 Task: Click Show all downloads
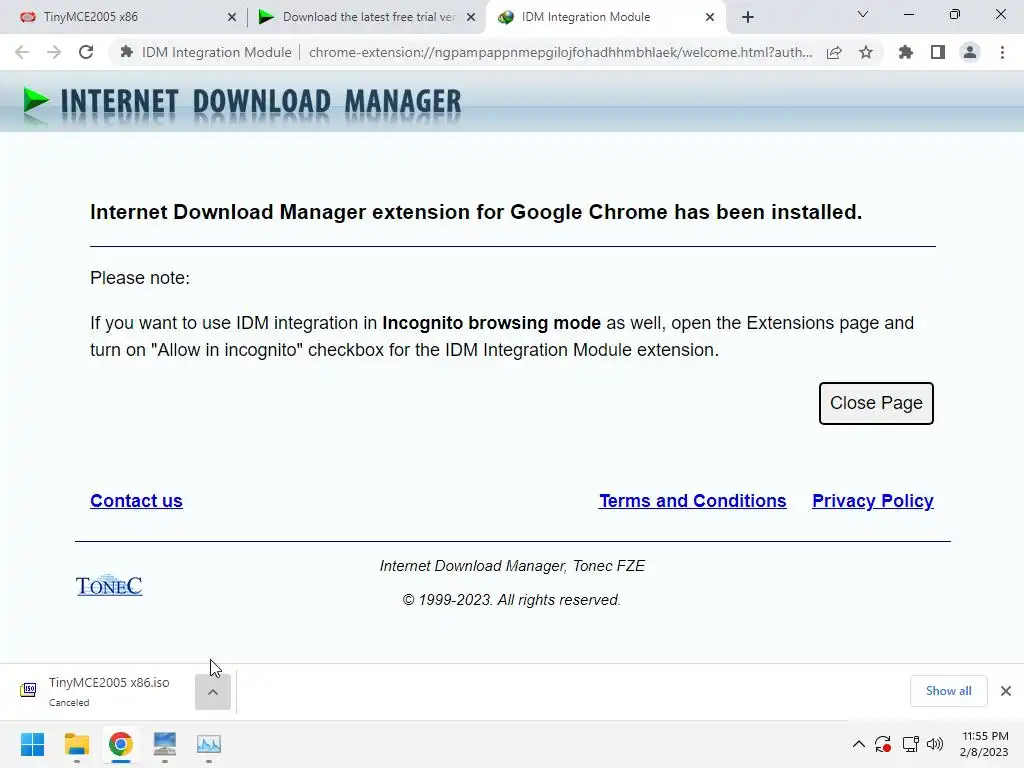tap(948, 691)
